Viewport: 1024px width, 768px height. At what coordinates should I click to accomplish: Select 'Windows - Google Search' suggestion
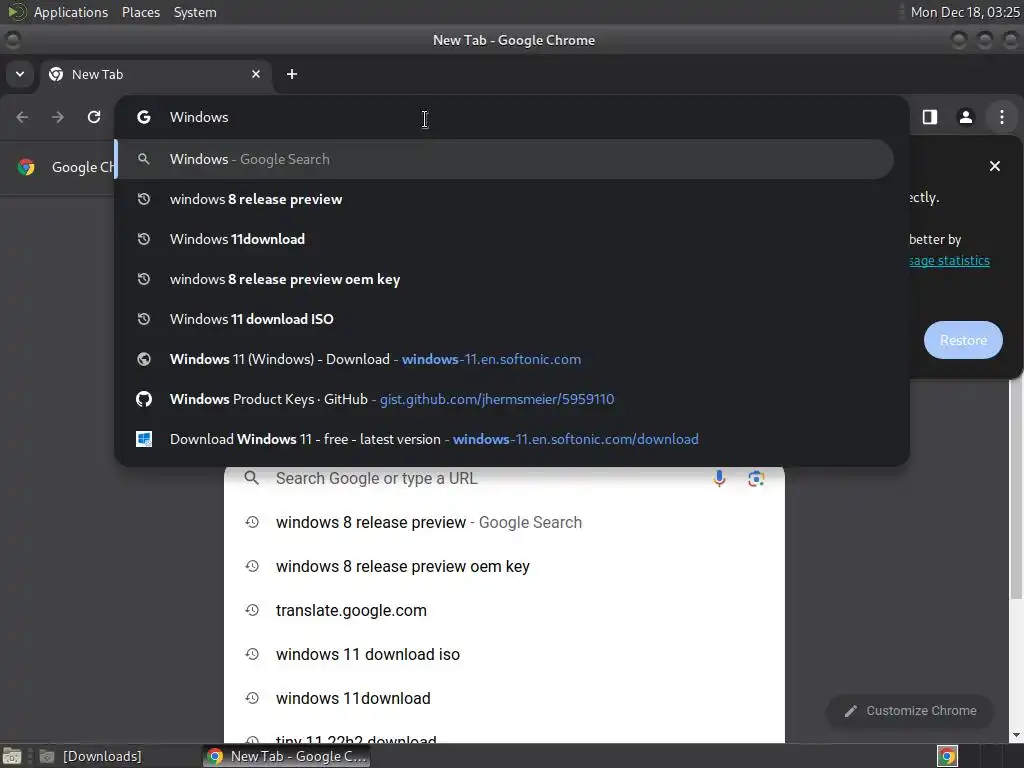[x=504, y=159]
